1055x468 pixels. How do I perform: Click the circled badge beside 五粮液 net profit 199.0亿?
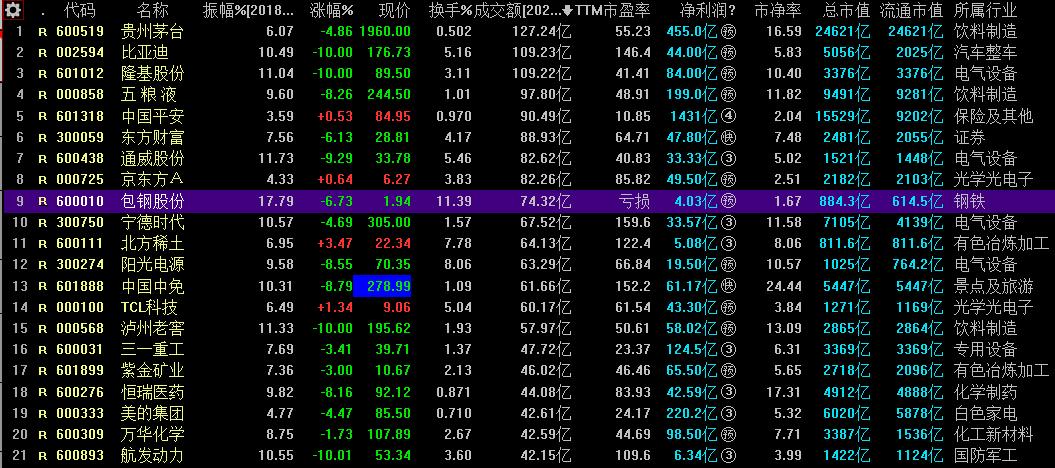[729, 95]
